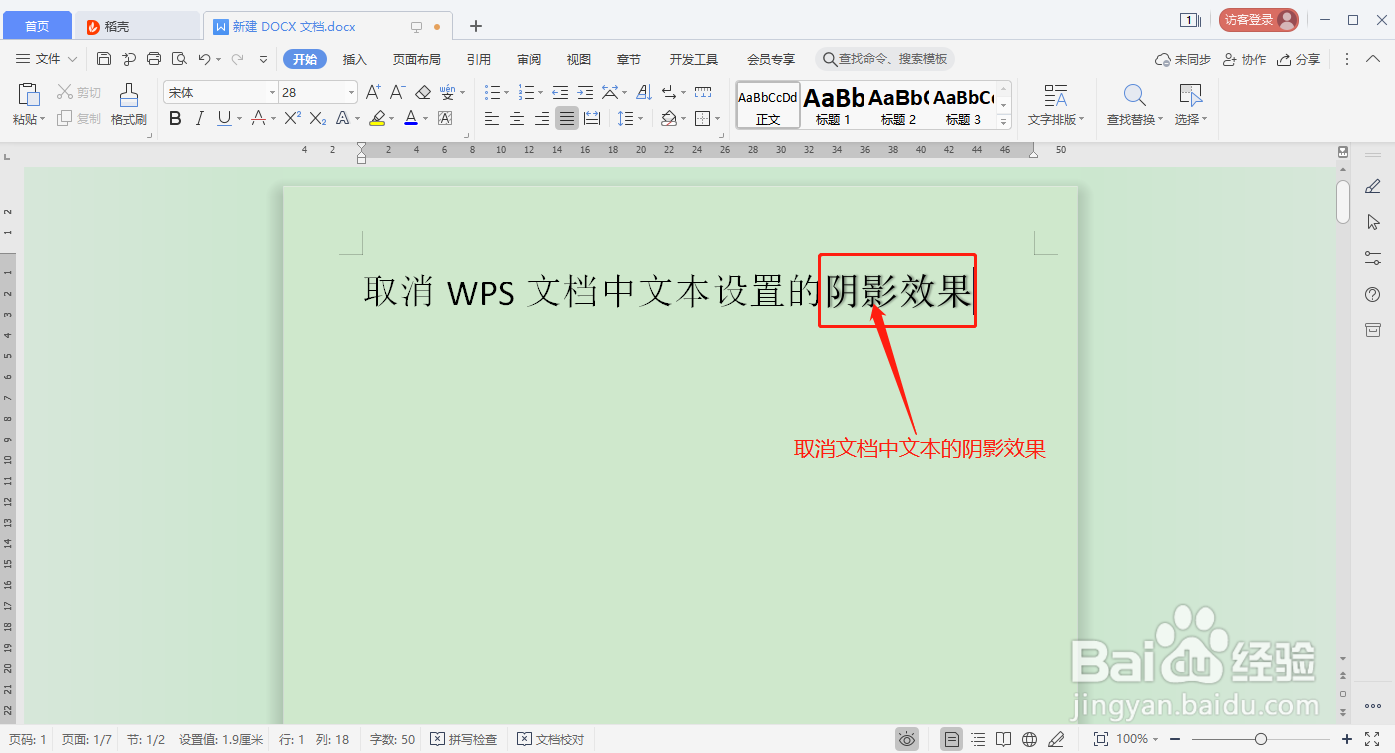Click the Redo arrow icon
The height and width of the screenshot is (753, 1395).
coord(238,59)
